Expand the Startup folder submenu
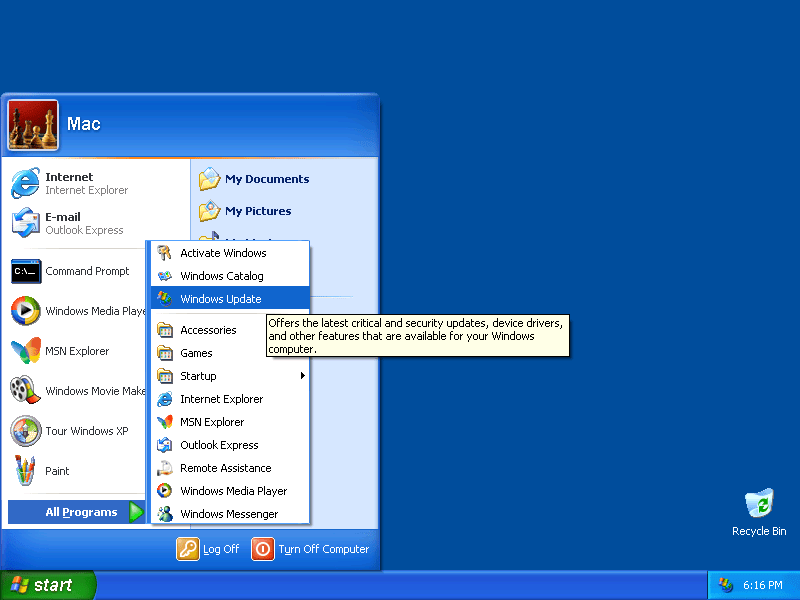800x600 pixels. (x=198, y=375)
